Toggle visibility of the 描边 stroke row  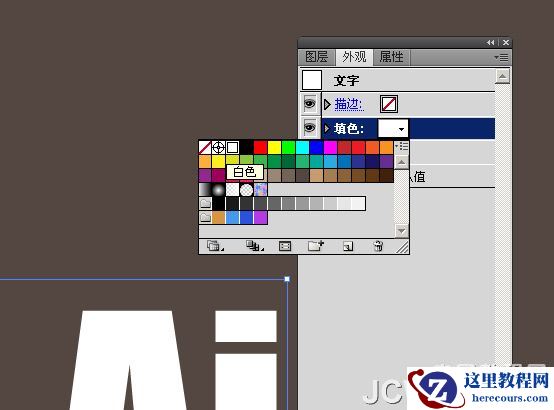point(310,104)
